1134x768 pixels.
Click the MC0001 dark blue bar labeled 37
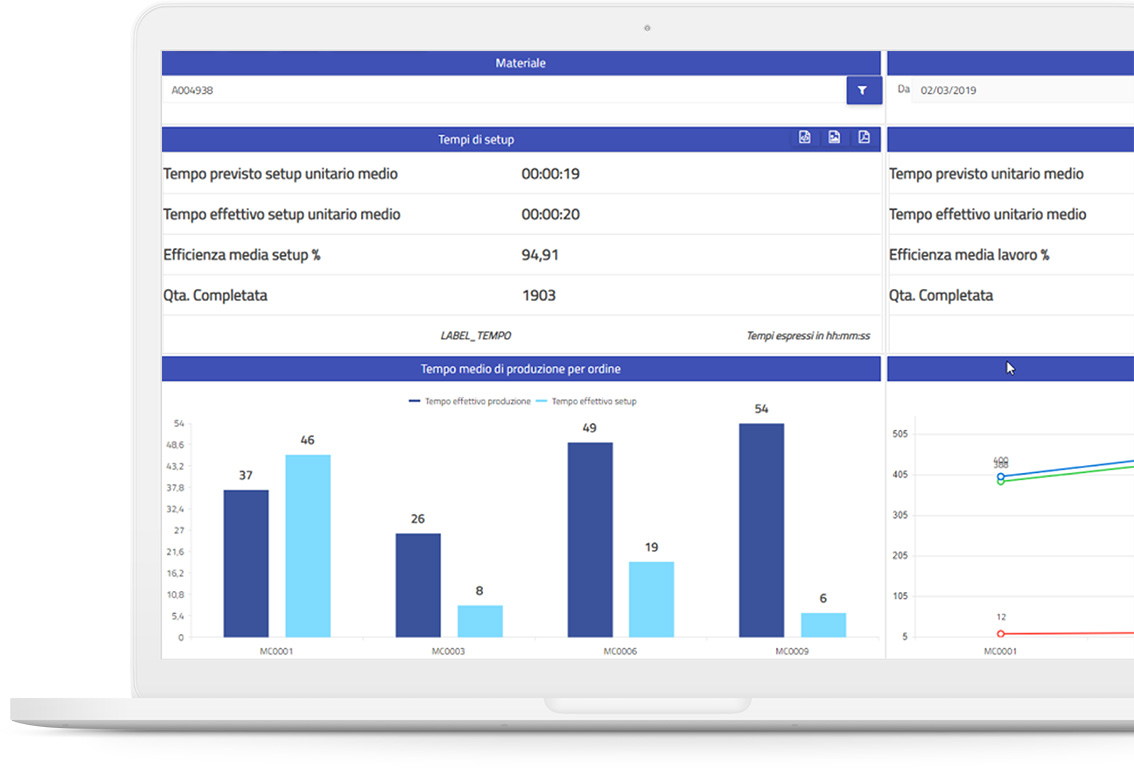click(x=246, y=563)
